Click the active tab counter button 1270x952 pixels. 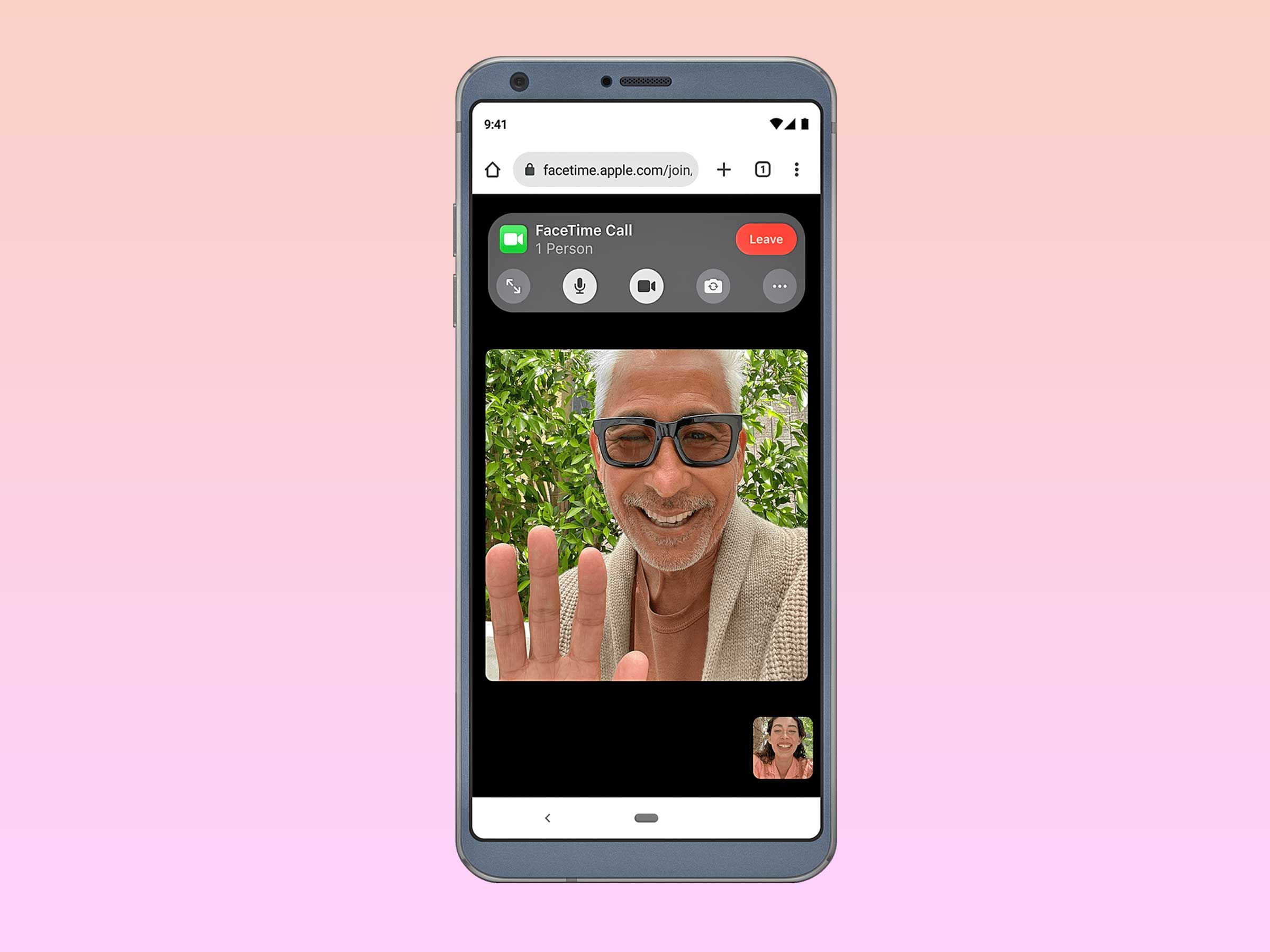(x=763, y=169)
